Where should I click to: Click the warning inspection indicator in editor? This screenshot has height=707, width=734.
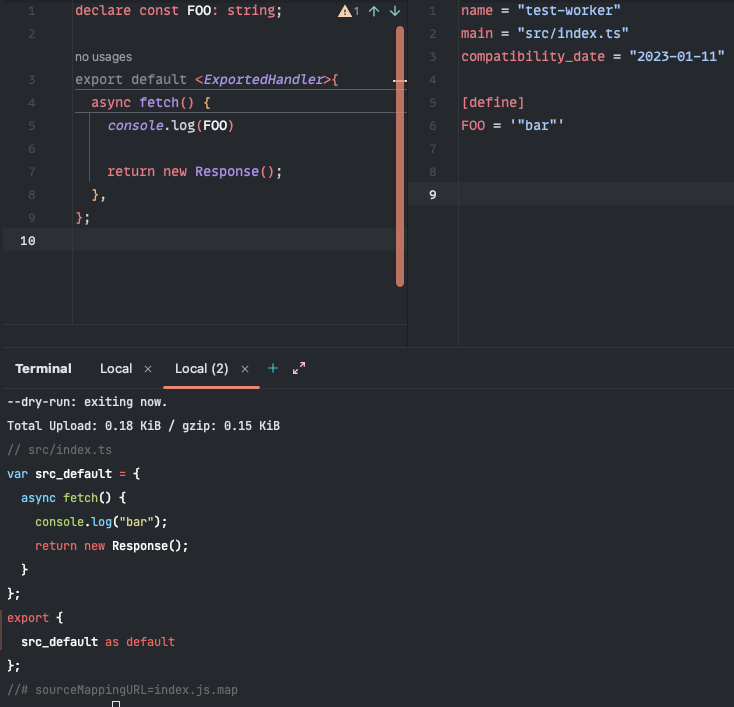(348, 11)
